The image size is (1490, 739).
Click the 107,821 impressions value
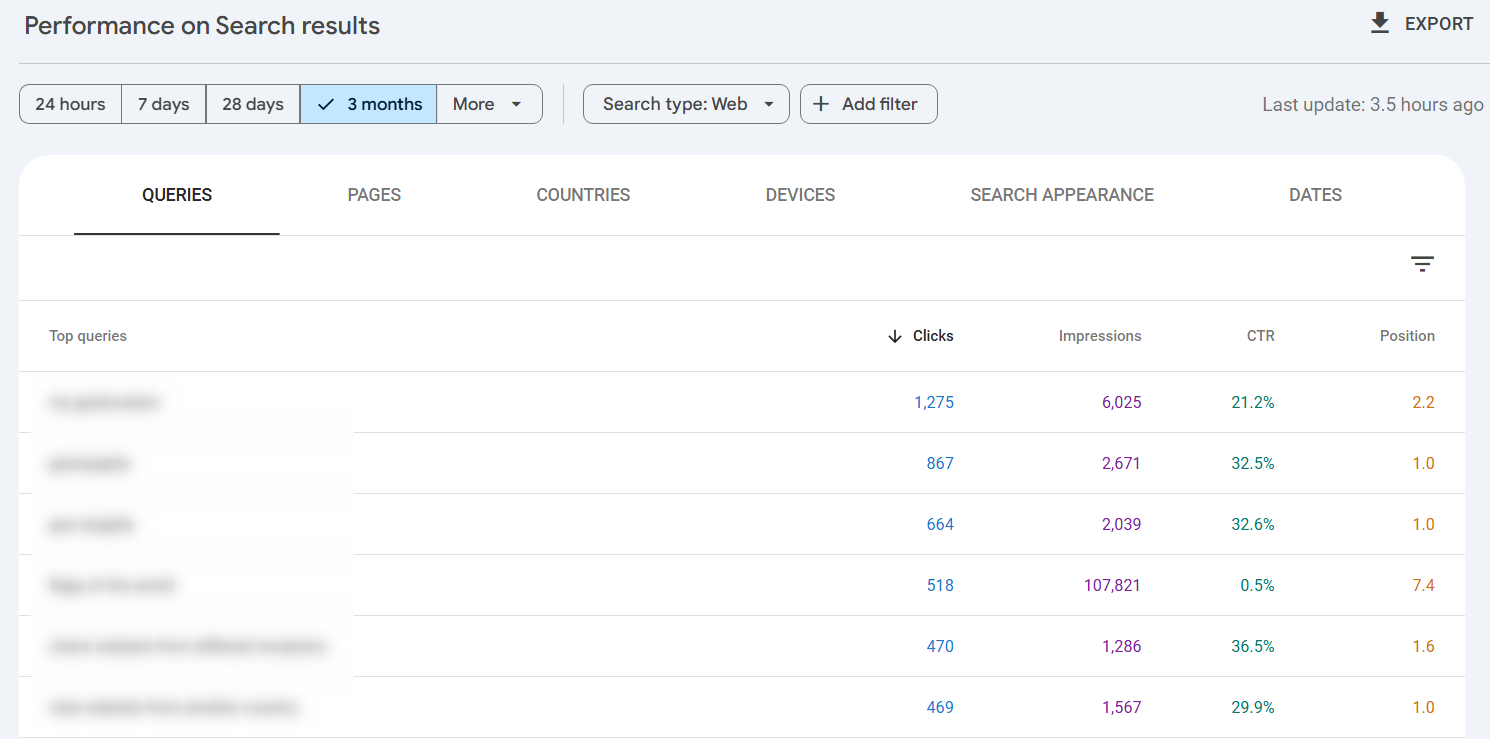(x=1112, y=585)
